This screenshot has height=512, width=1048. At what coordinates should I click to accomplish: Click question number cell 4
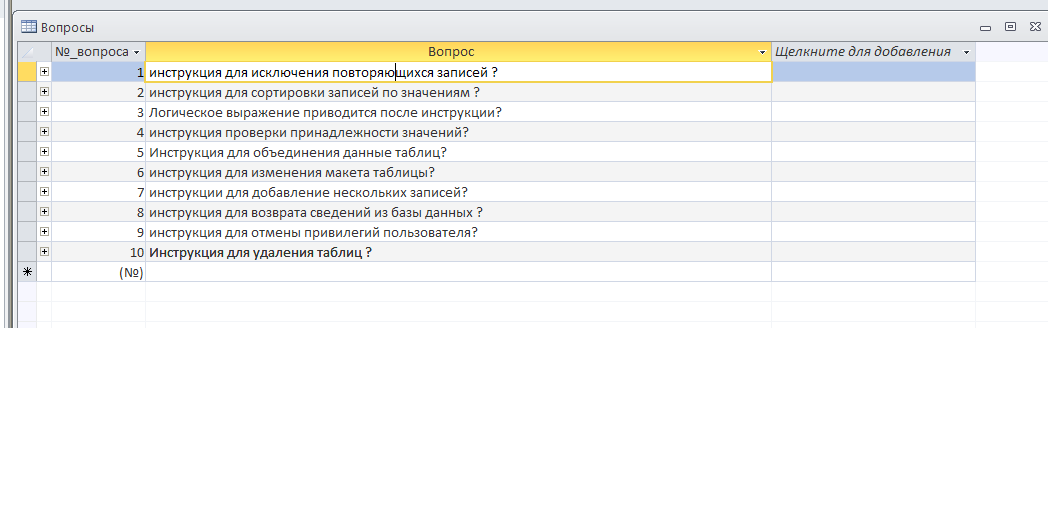click(98, 132)
